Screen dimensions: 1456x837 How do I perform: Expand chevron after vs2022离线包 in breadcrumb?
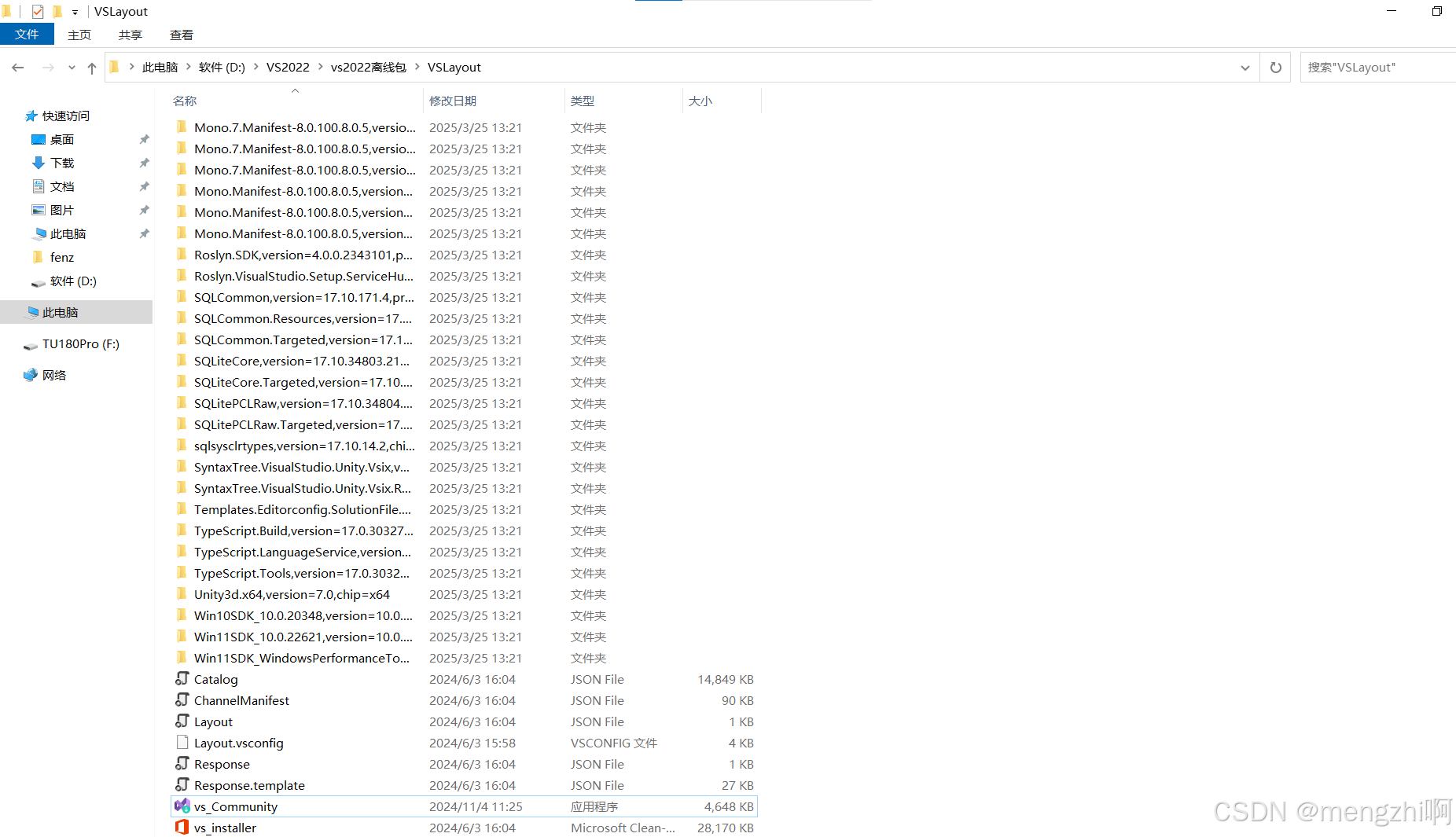pos(417,68)
